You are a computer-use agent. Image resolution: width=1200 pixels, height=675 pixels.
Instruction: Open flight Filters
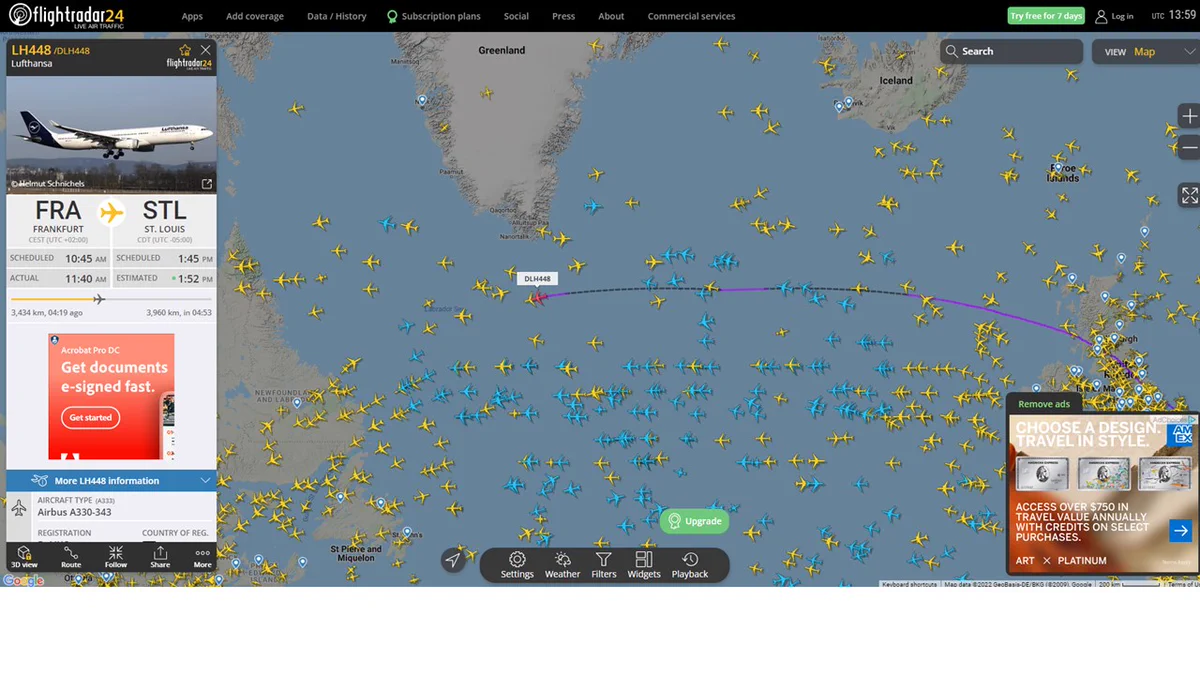click(x=604, y=565)
